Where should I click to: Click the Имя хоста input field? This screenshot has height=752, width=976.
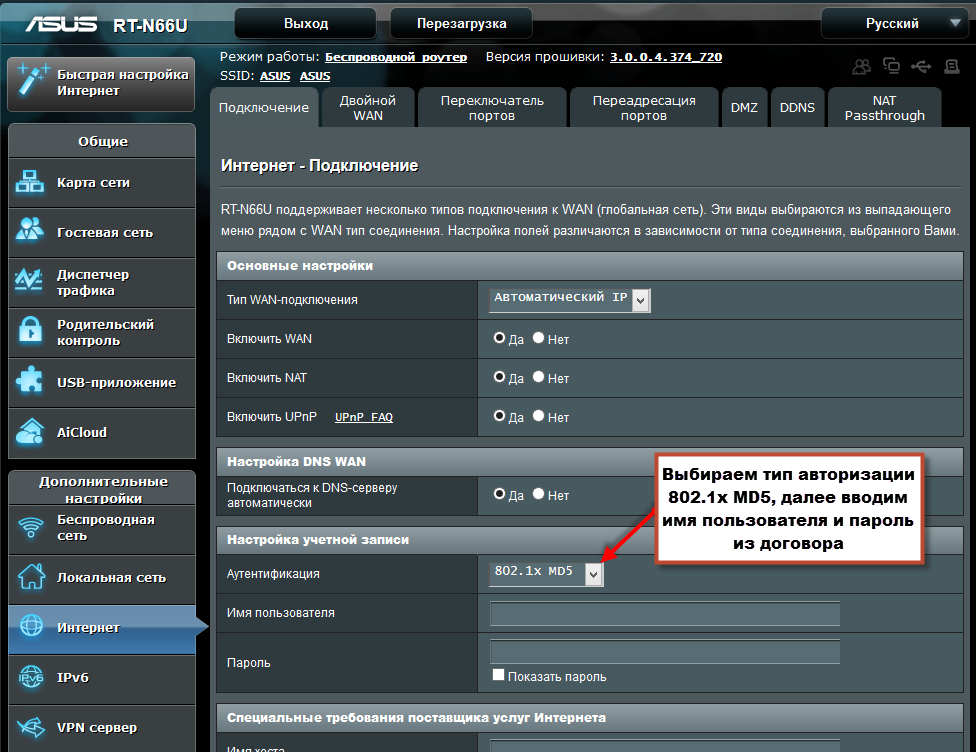pyautogui.click(x=665, y=746)
